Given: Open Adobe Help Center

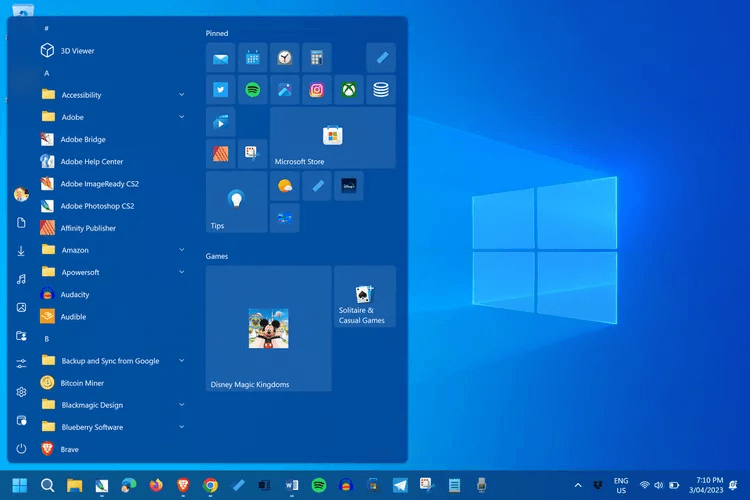Looking at the screenshot, I should [112, 162].
